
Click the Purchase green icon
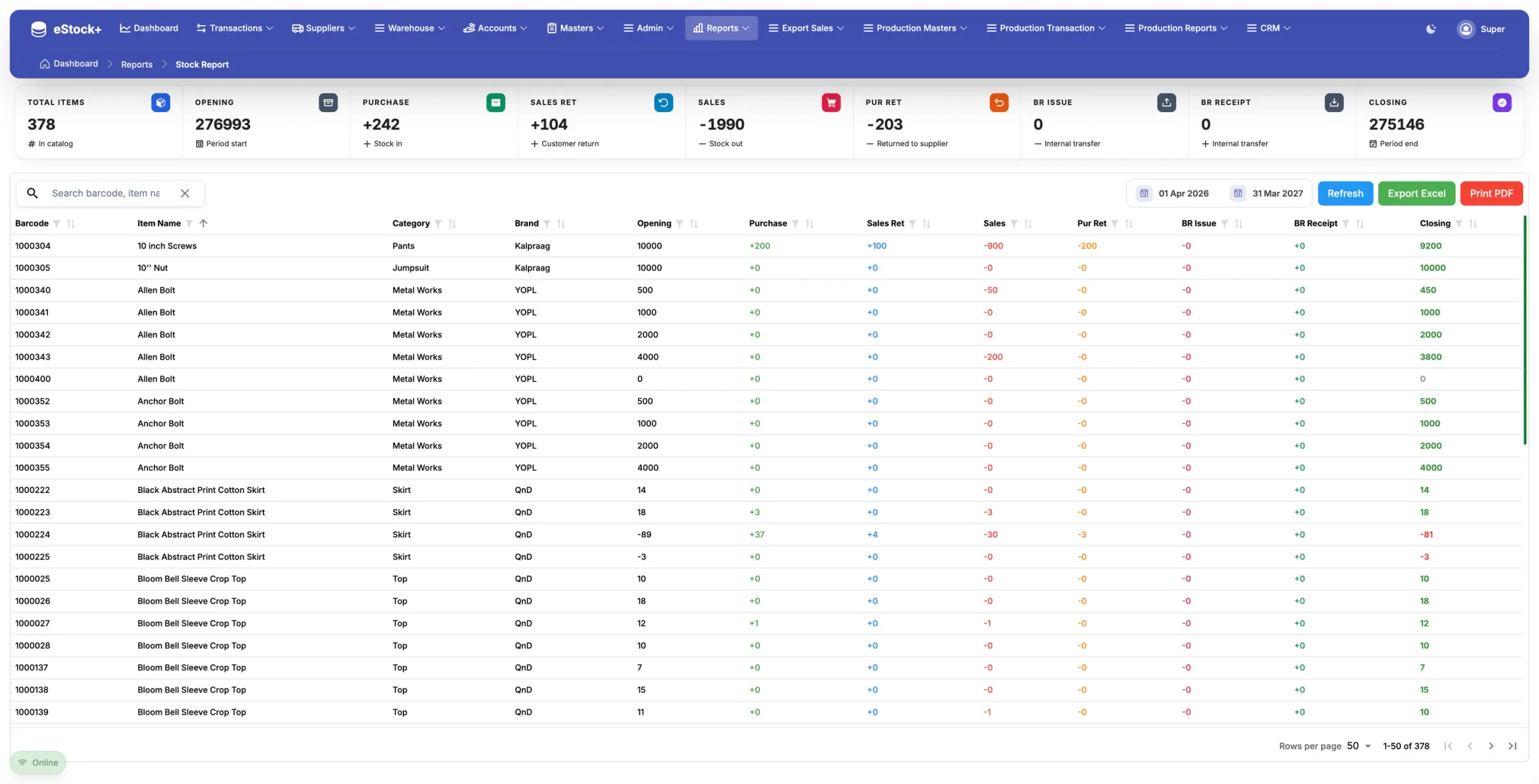(x=496, y=103)
